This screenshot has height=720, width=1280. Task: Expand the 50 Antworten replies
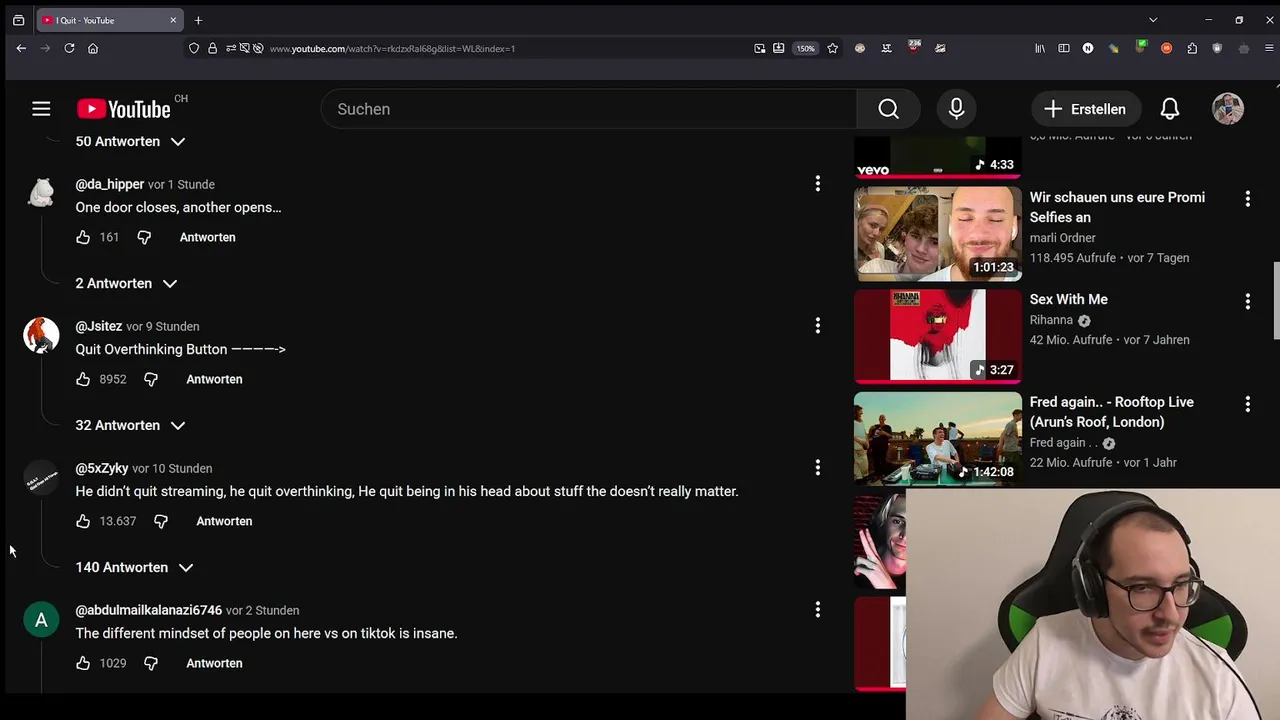tap(130, 141)
